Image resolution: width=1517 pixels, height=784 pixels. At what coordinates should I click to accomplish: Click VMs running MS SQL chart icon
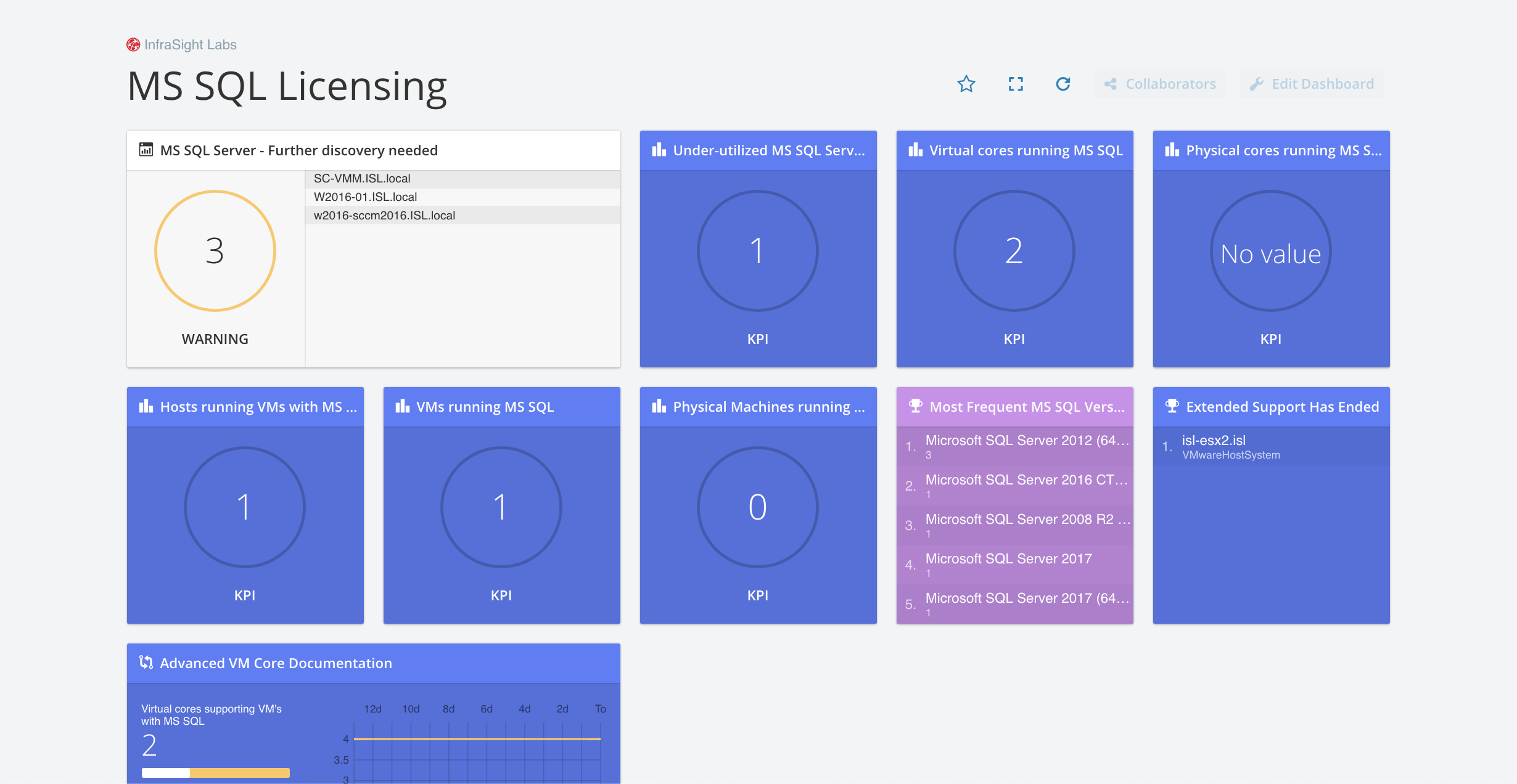tap(403, 406)
